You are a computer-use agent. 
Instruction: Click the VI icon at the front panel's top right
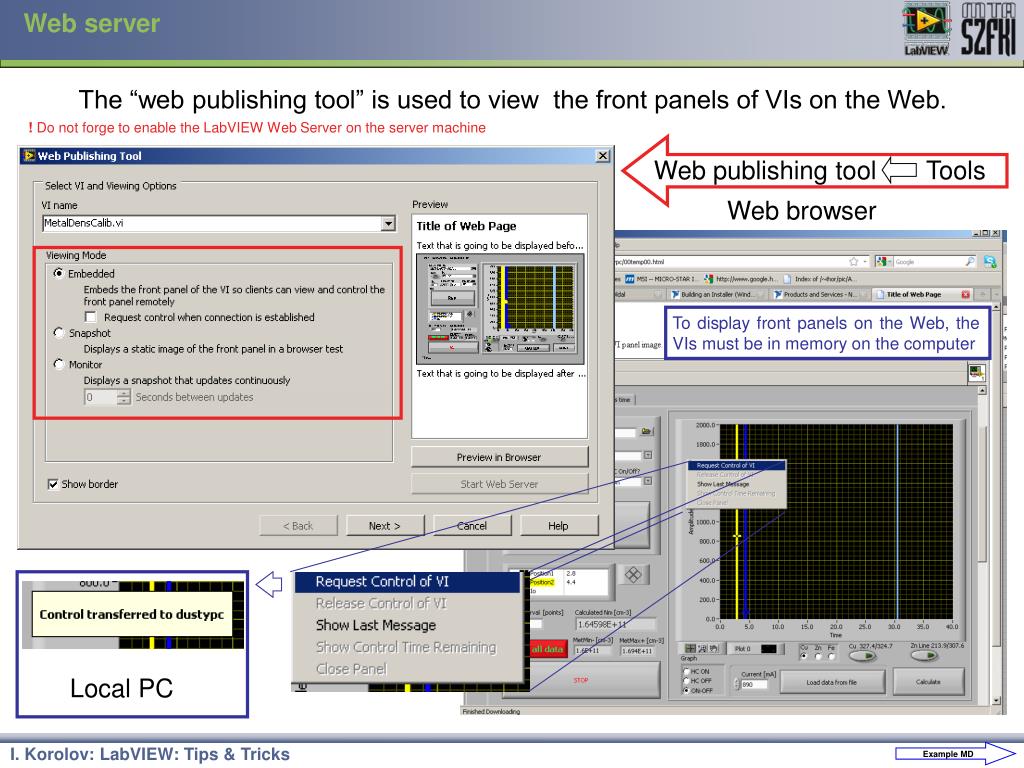coord(976,373)
